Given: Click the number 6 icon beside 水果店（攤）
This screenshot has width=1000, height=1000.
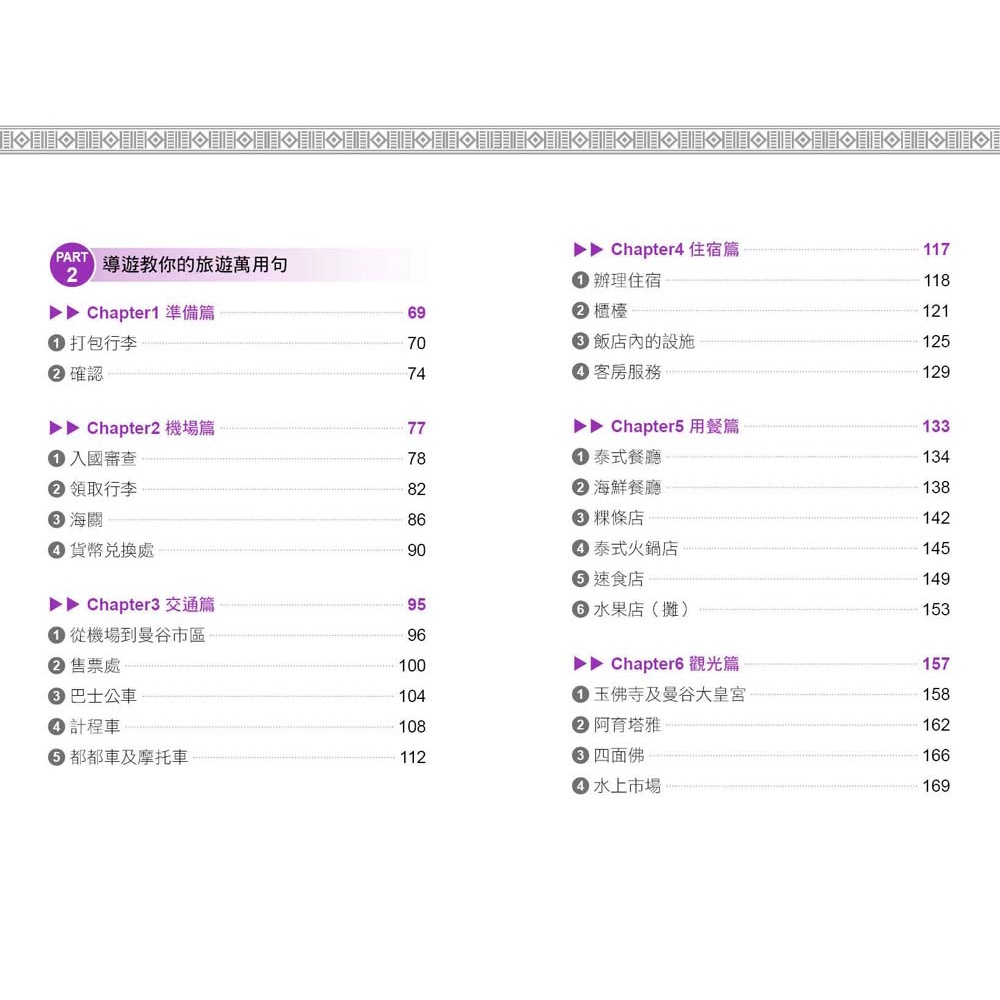Looking at the screenshot, I should tap(580, 609).
